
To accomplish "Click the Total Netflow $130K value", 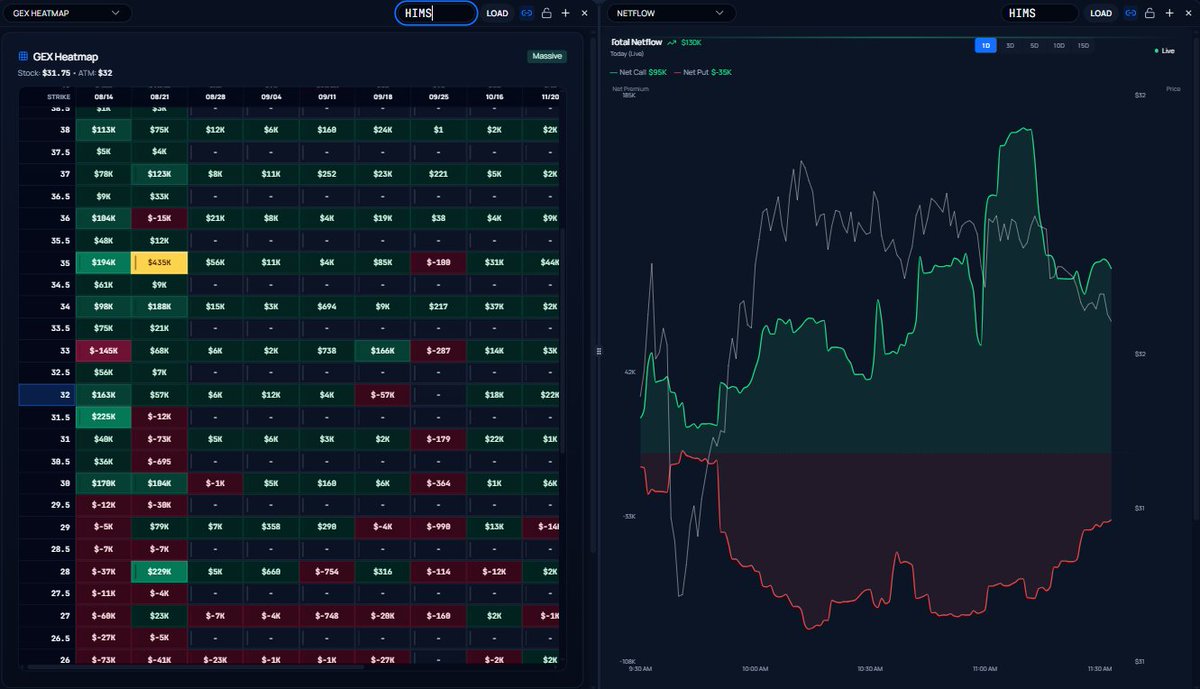I will click(x=690, y=43).
